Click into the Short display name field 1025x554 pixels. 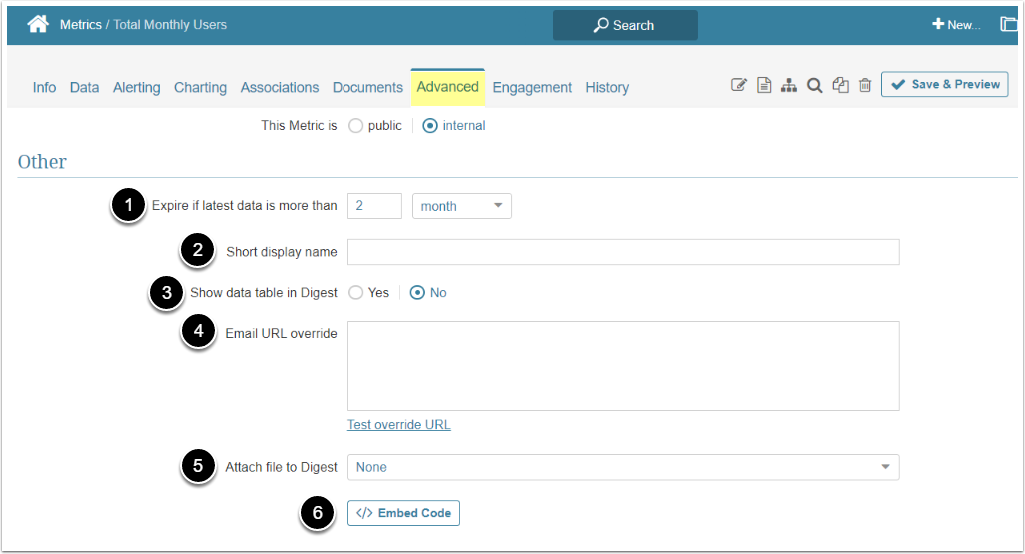[622, 252]
